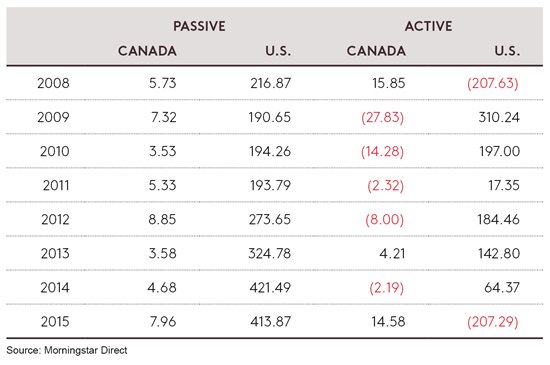Select the red value (27.83) for 2009
Viewport: 550px width, 365px height.
(x=382, y=117)
